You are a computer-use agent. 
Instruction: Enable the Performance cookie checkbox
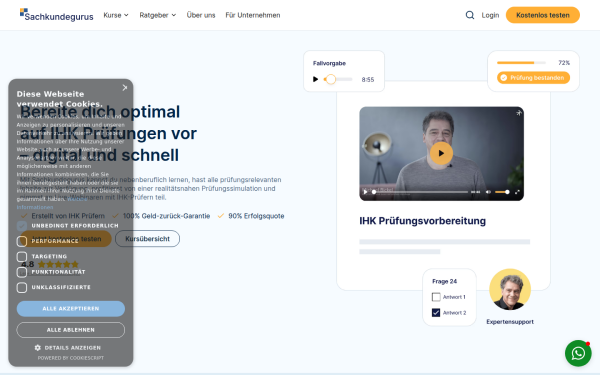pos(22,241)
